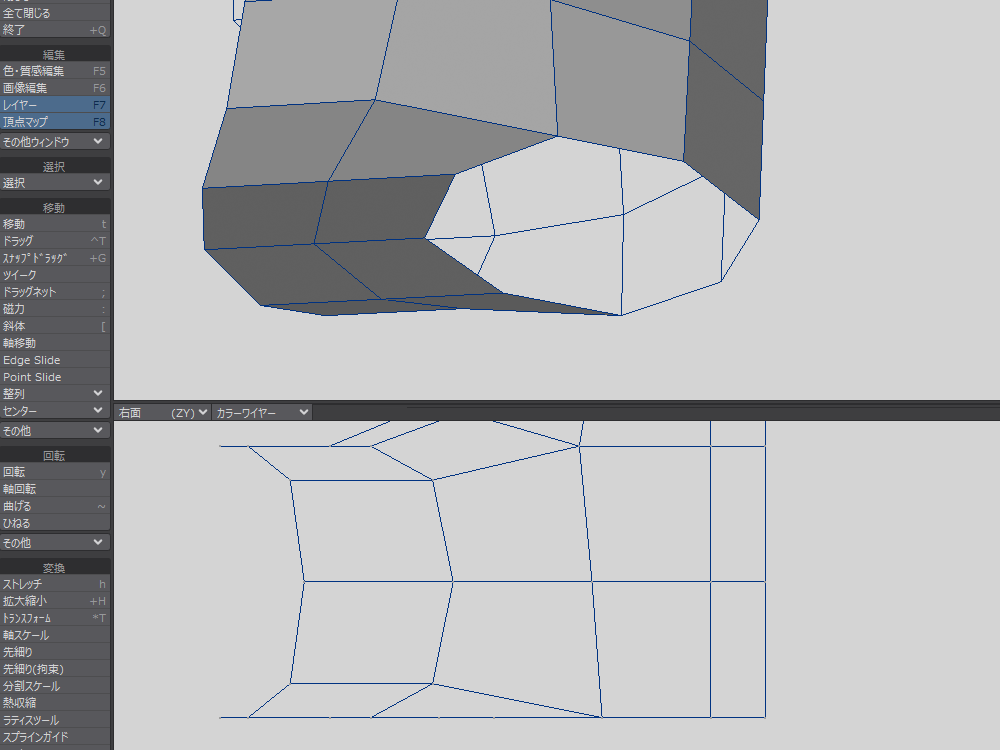Image resolution: width=1000 pixels, height=750 pixels.
Task: Open the 選択 selection dropdown
Action: pyautogui.click(x=54, y=183)
